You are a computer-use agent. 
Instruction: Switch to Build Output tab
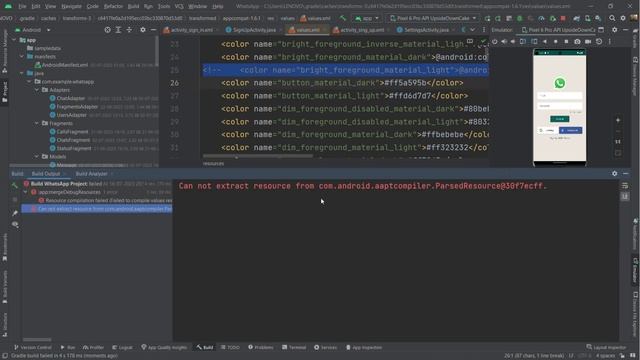[x=46, y=174]
